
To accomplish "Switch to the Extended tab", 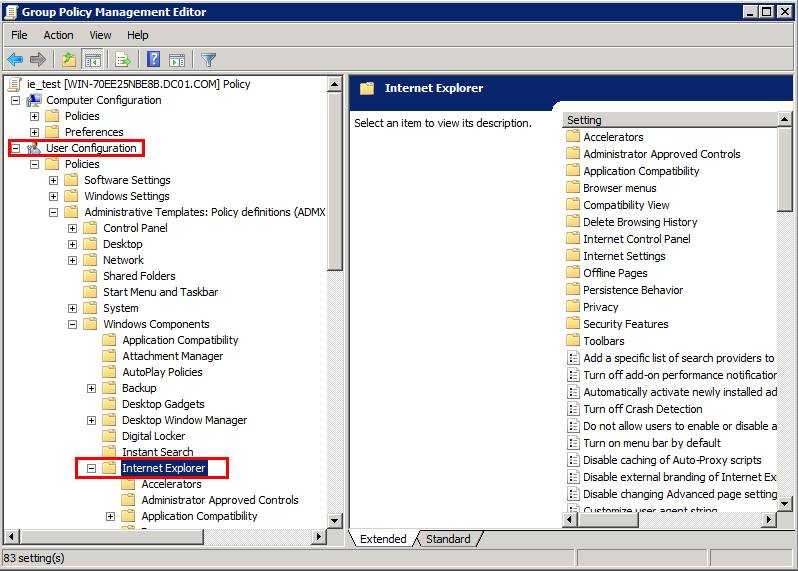I will coord(383,539).
